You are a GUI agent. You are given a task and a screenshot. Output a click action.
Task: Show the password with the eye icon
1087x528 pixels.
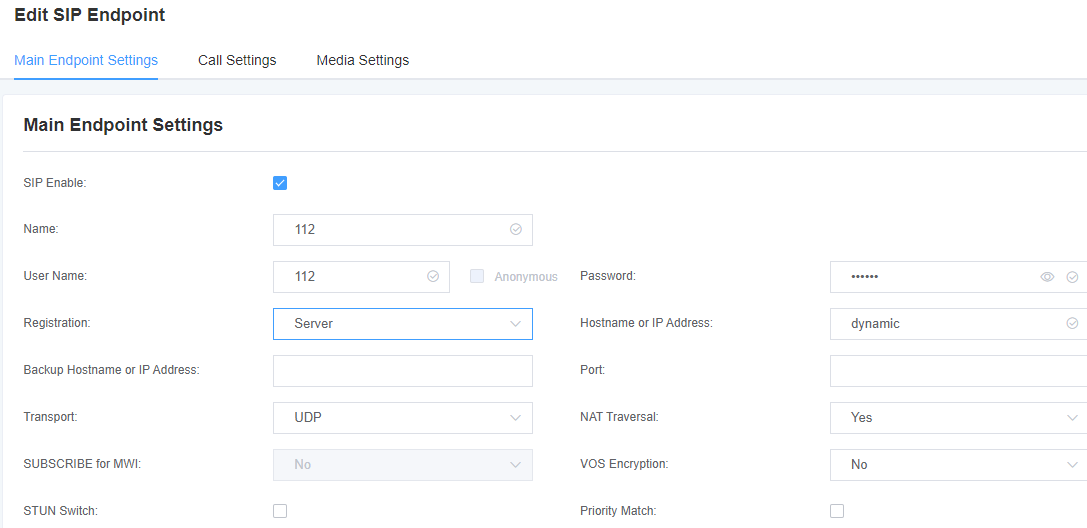1047,277
